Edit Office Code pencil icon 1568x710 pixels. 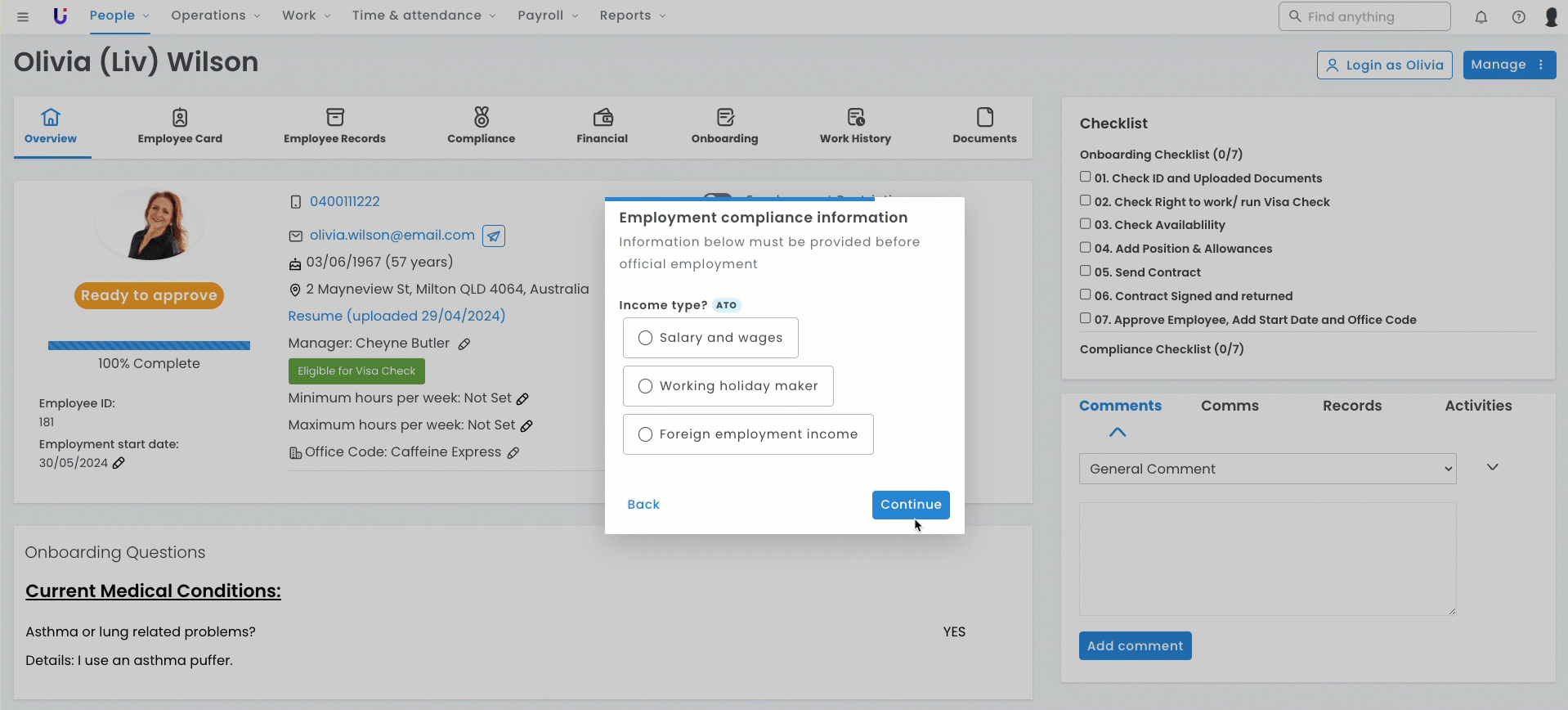tap(513, 453)
